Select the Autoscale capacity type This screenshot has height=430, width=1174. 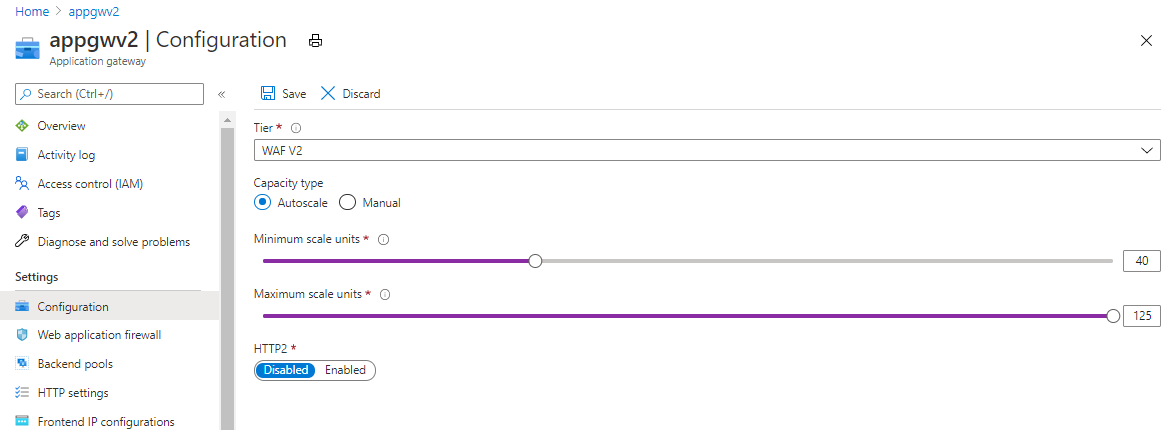(263, 202)
